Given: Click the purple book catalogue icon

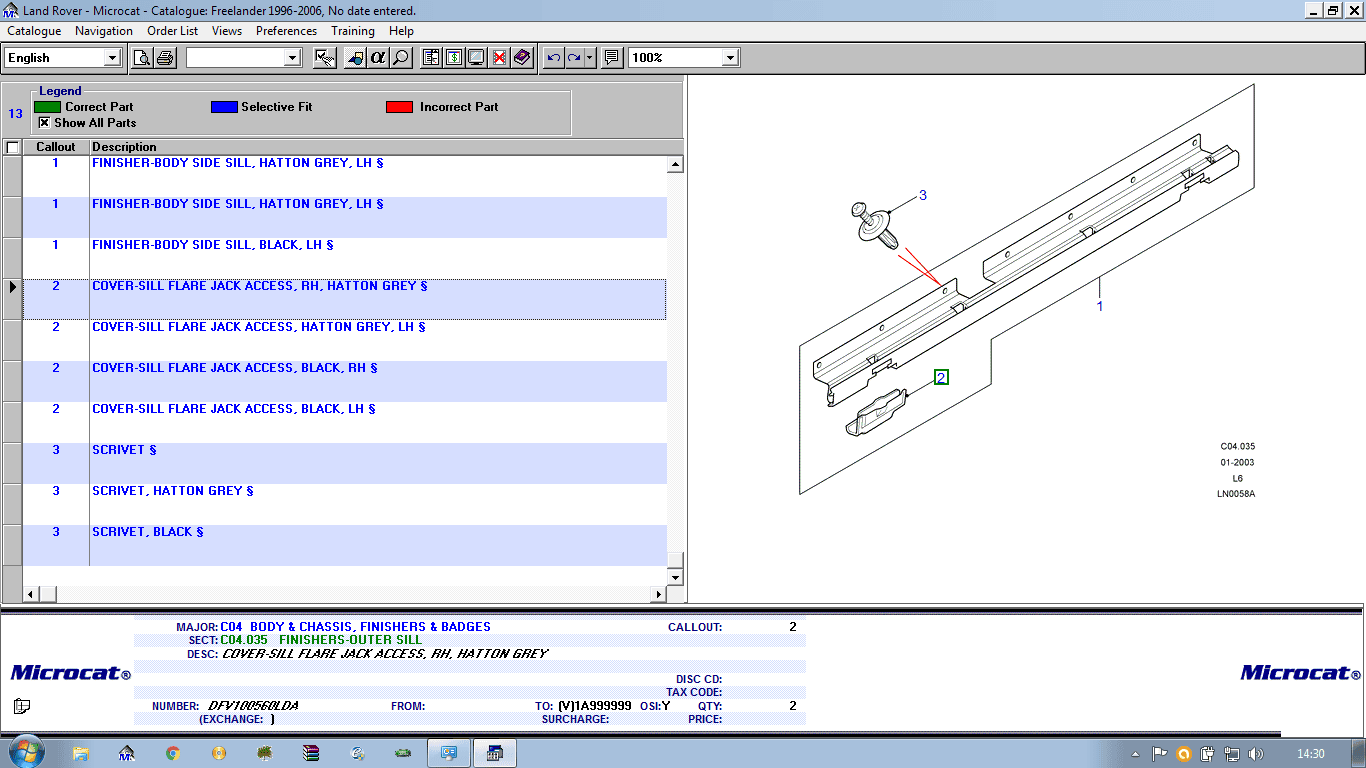Looking at the screenshot, I should (x=522, y=58).
